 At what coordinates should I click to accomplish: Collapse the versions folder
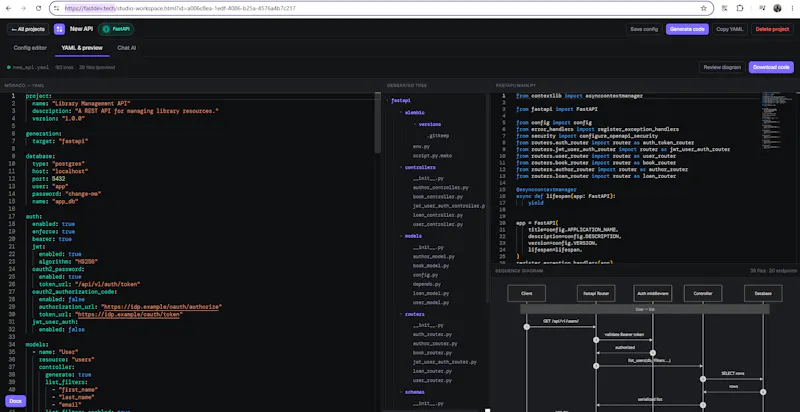click(430, 124)
